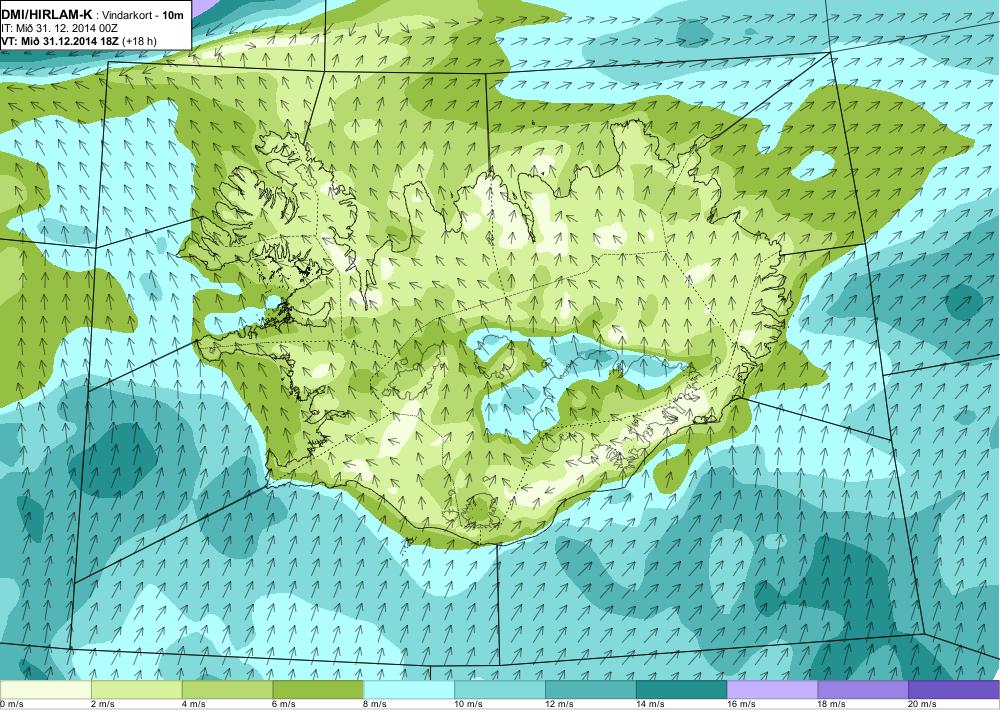
Task: Click the 8–10 m/s light cyan swatch
Action: 409,690
